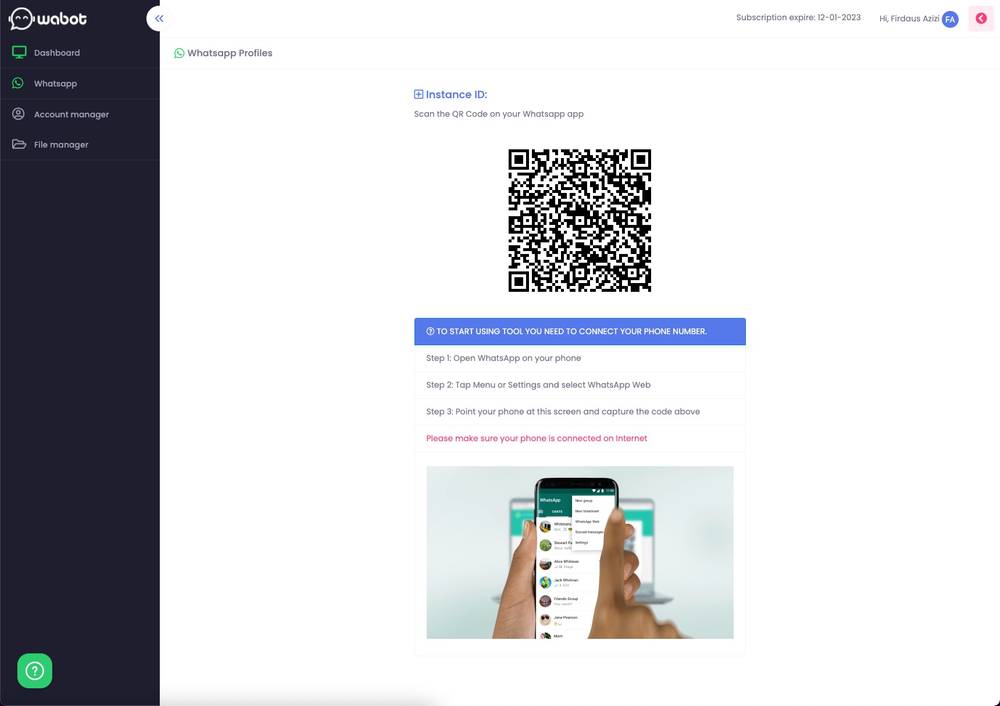Click the green Whatsapp icon in sidebar
1000x706 pixels.
pos(17,82)
